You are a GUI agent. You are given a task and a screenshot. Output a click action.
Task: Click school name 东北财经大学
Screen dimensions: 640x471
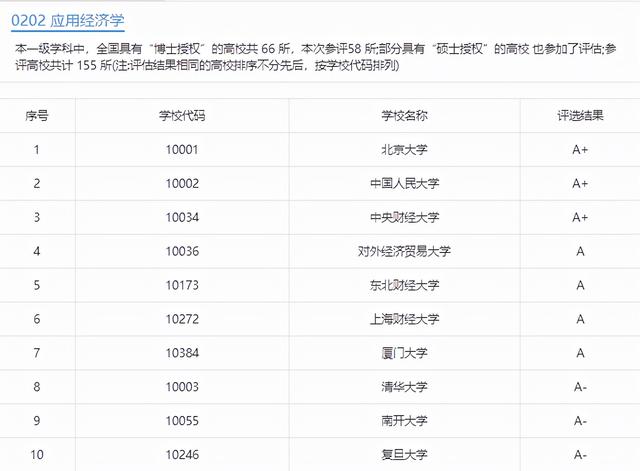click(404, 285)
